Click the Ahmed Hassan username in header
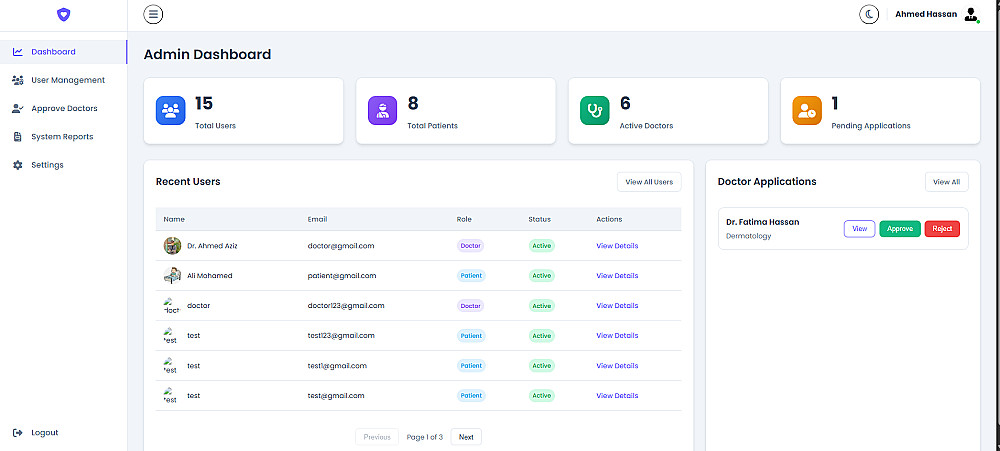The height and width of the screenshot is (451, 1000). click(x=926, y=14)
